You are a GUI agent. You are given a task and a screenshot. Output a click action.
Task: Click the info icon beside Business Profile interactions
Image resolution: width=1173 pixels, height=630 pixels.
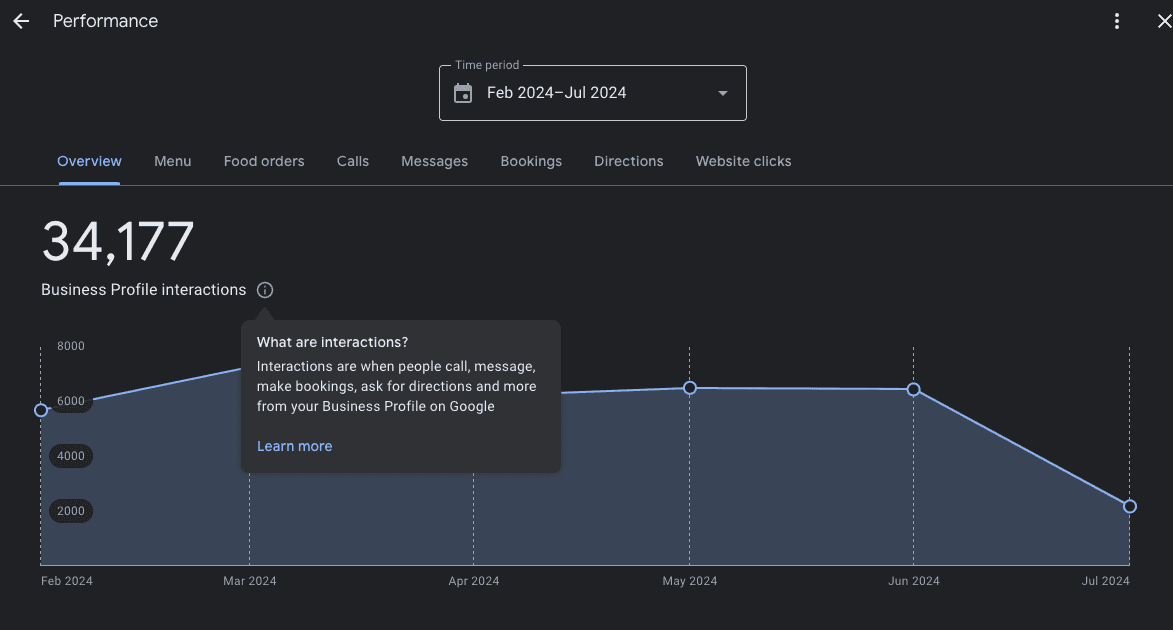[264, 290]
